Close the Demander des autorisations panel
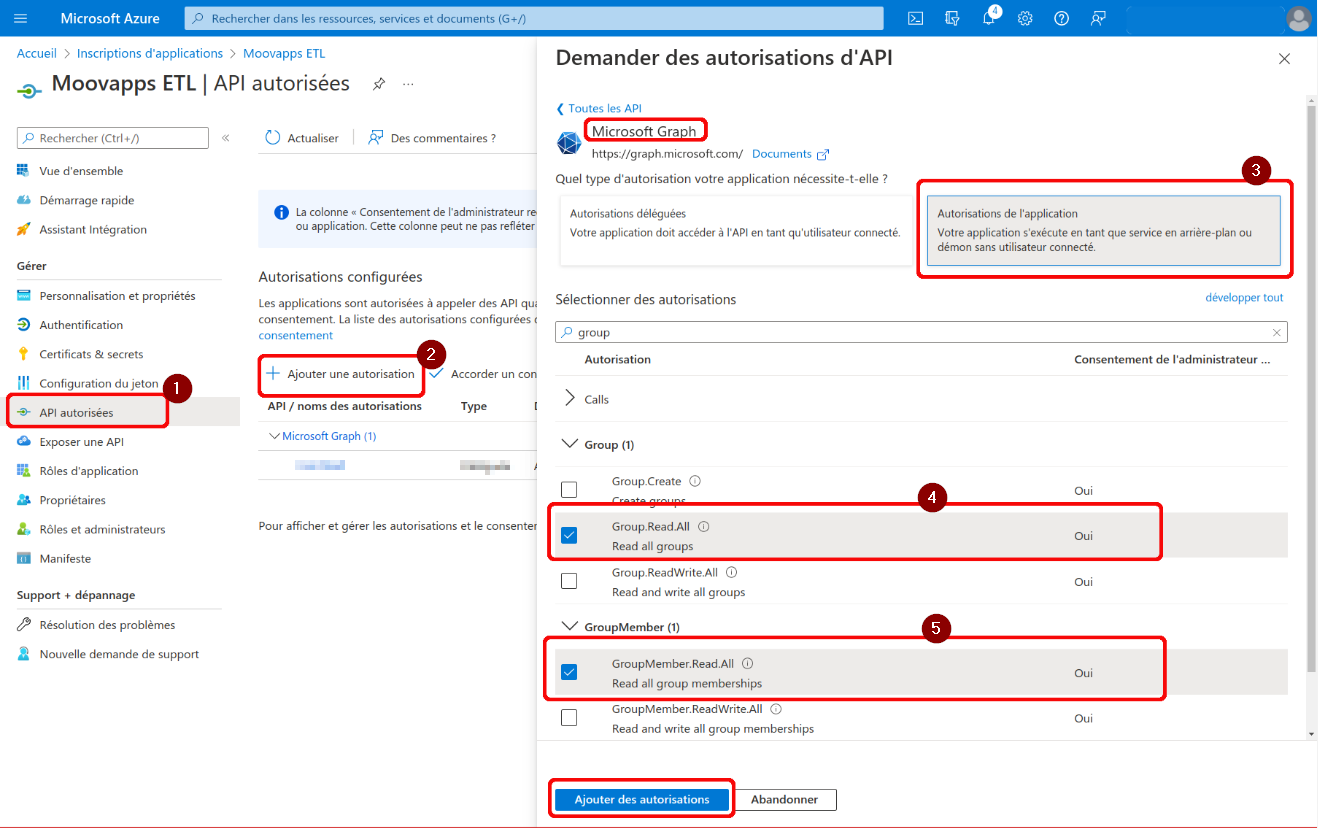 [x=1284, y=59]
